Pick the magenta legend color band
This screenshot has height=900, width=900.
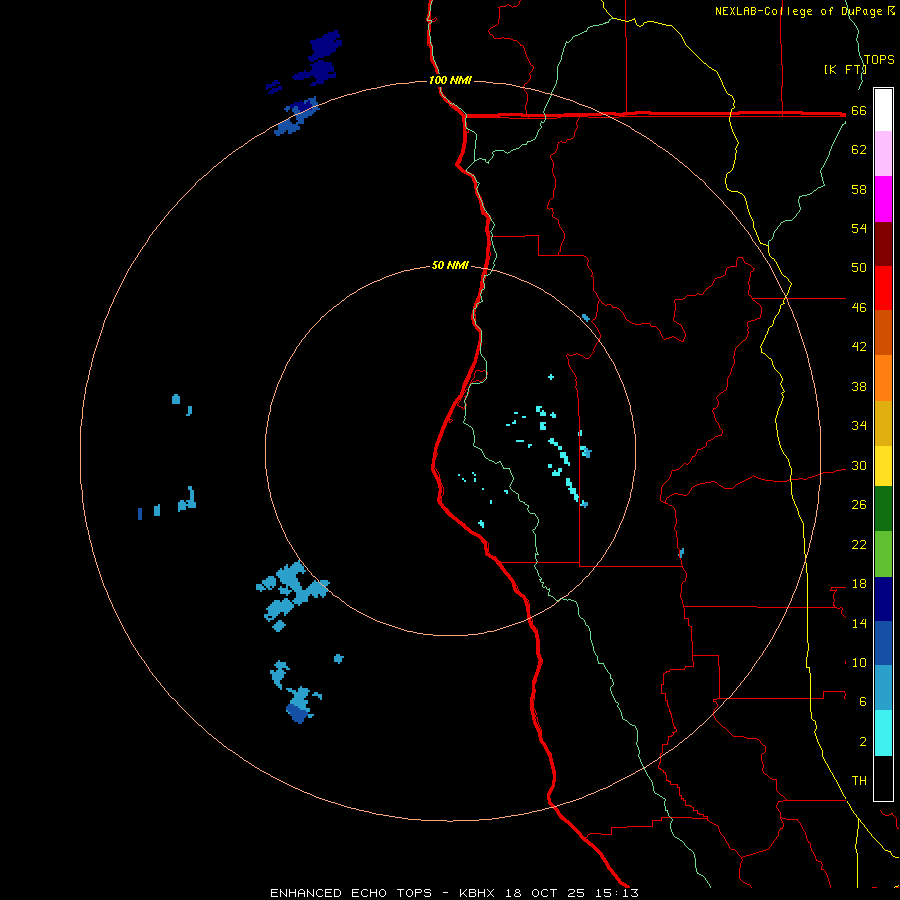(x=883, y=199)
